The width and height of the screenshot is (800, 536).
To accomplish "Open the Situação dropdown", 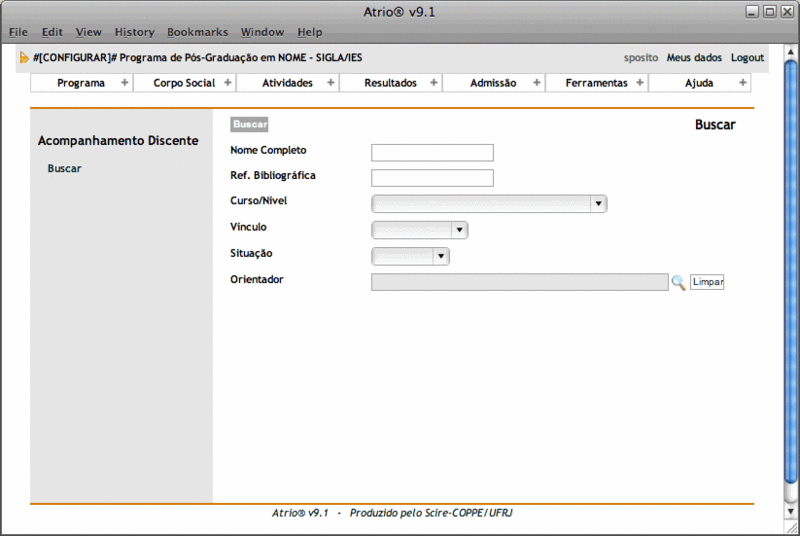I will 440,256.
